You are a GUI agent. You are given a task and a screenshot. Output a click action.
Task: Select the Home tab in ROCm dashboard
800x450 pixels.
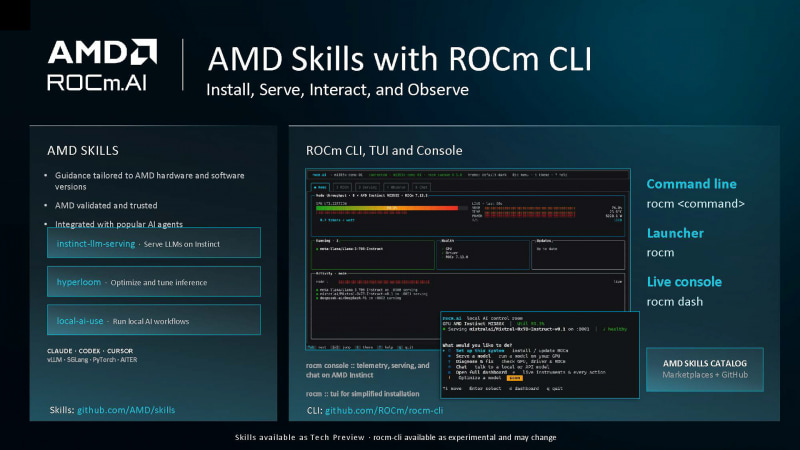point(320,187)
